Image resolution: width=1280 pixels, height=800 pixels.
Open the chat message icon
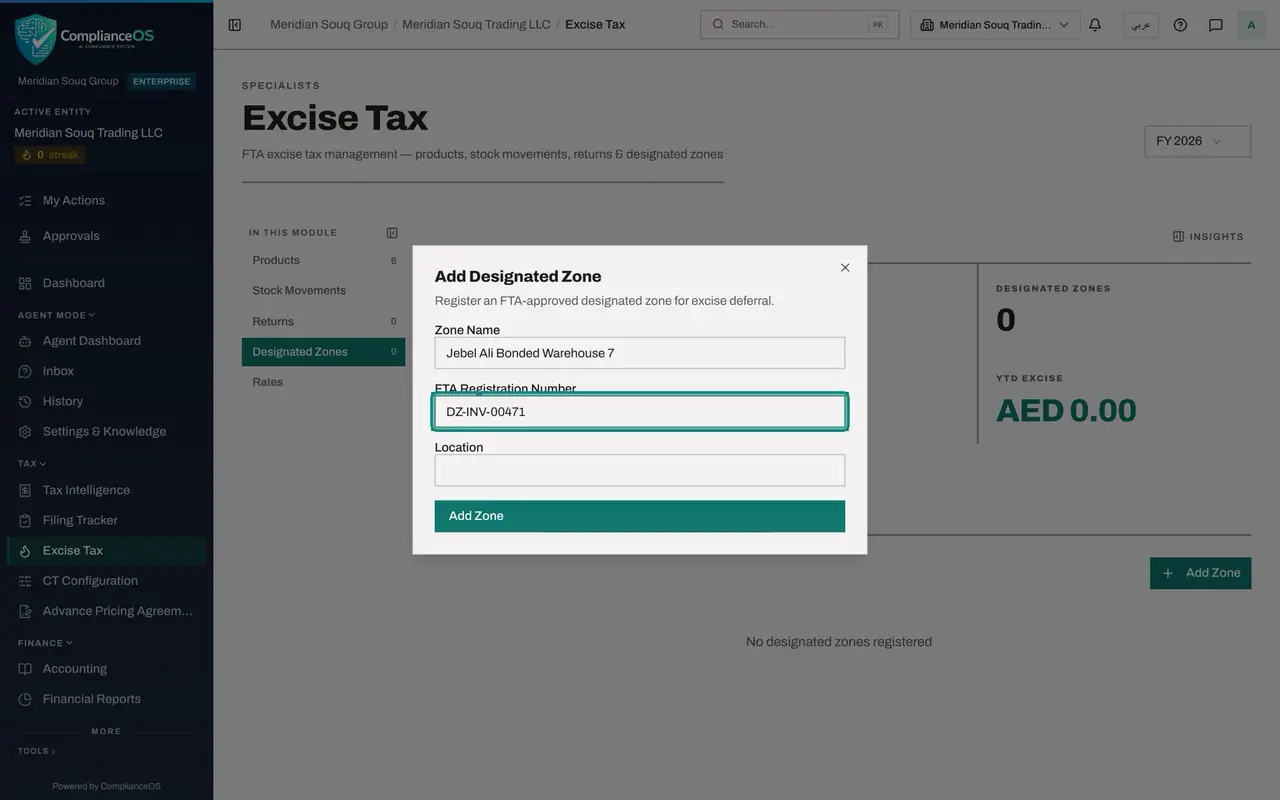(x=1216, y=25)
